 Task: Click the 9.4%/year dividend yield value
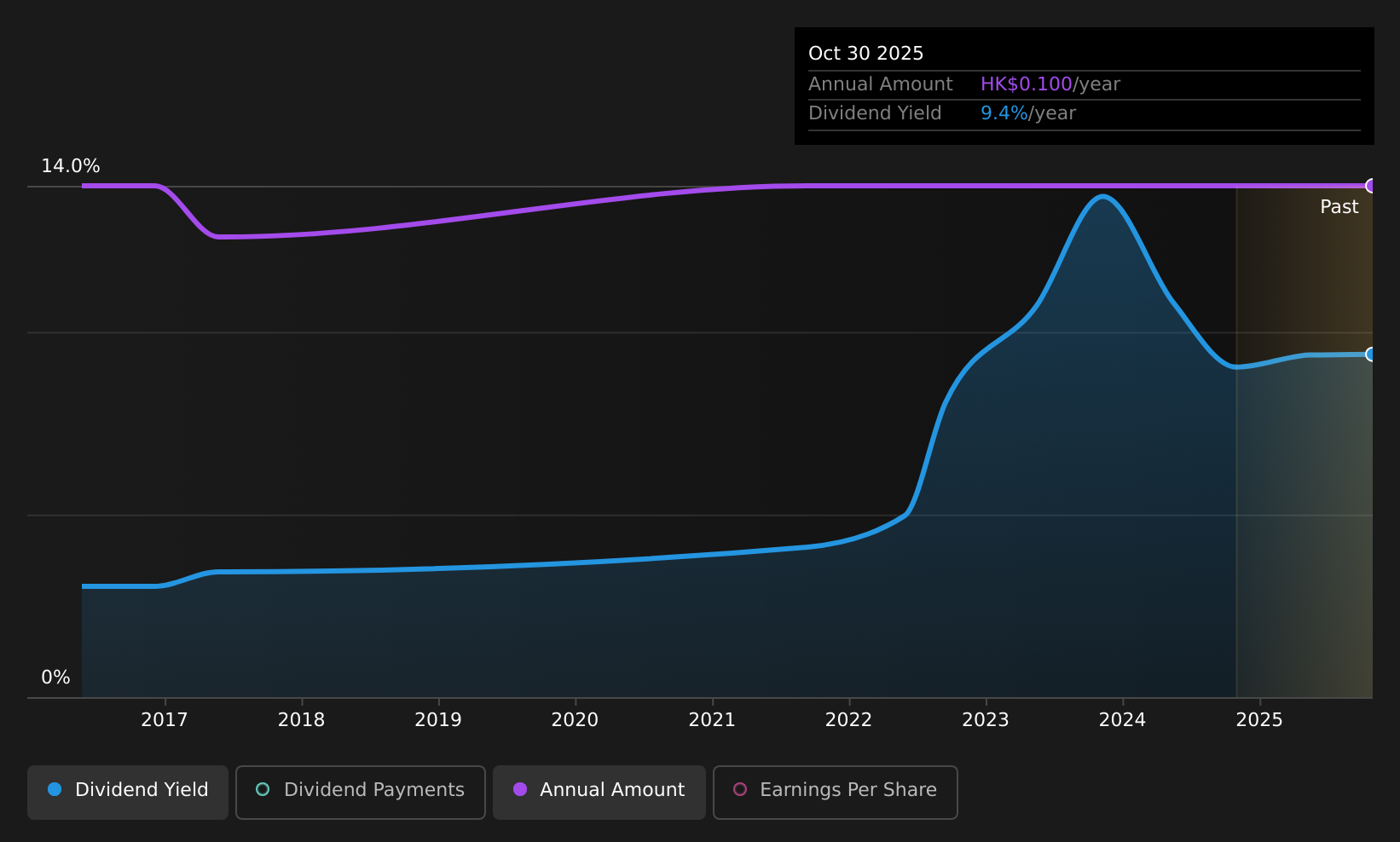click(1028, 113)
